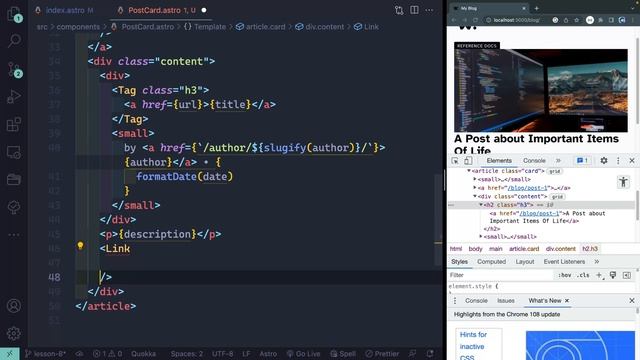This screenshot has height=360, width=640.
Task: Collapse the h2 class="h3" node
Action: click(481, 204)
